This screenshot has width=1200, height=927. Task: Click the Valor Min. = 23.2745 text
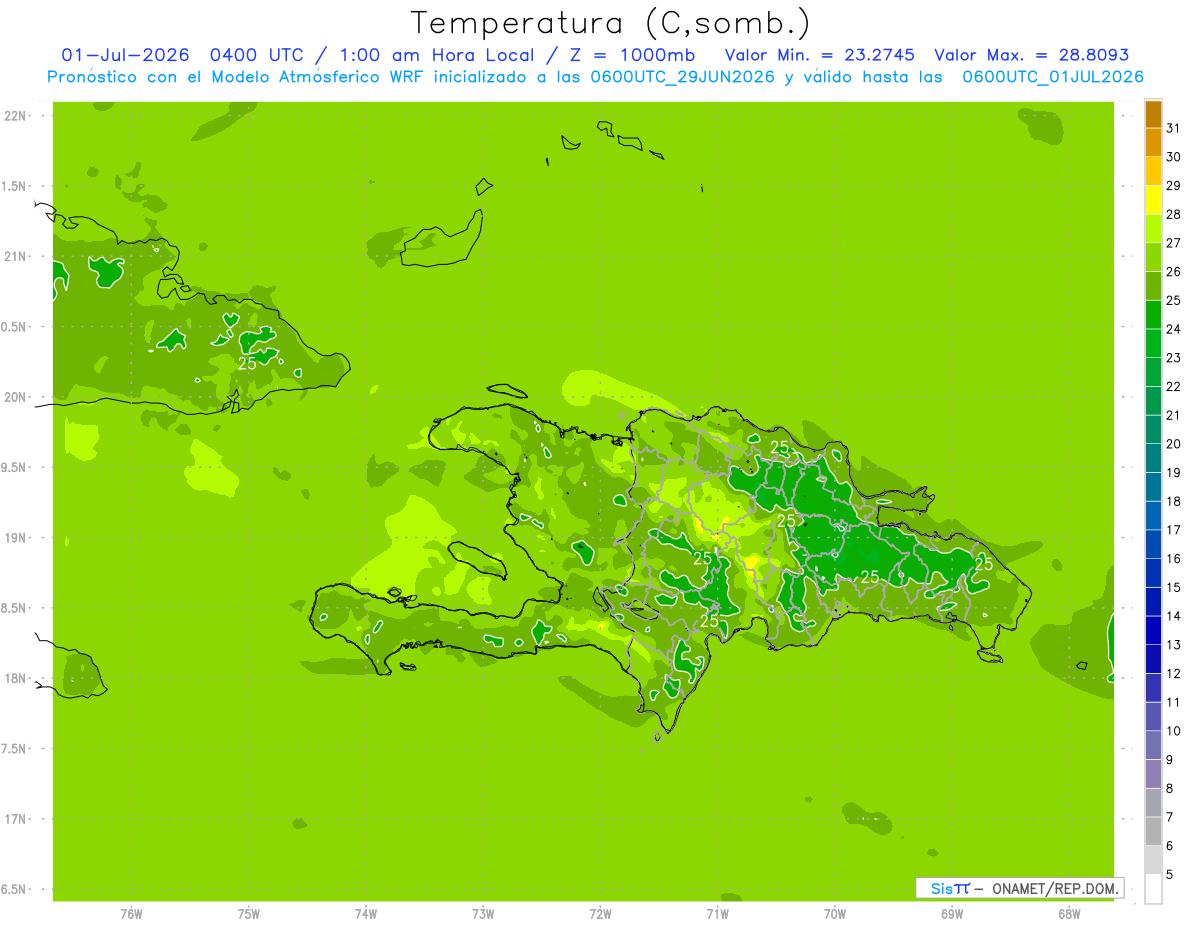point(820,55)
